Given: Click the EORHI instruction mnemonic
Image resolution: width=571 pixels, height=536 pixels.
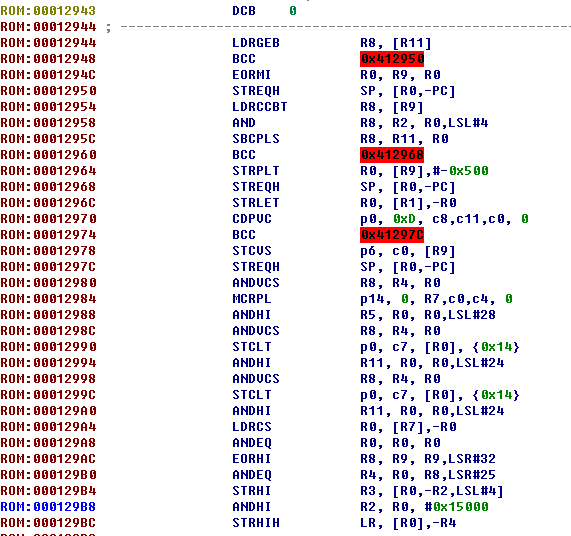Looking at the screenshot, I should [x=252, y=459].
